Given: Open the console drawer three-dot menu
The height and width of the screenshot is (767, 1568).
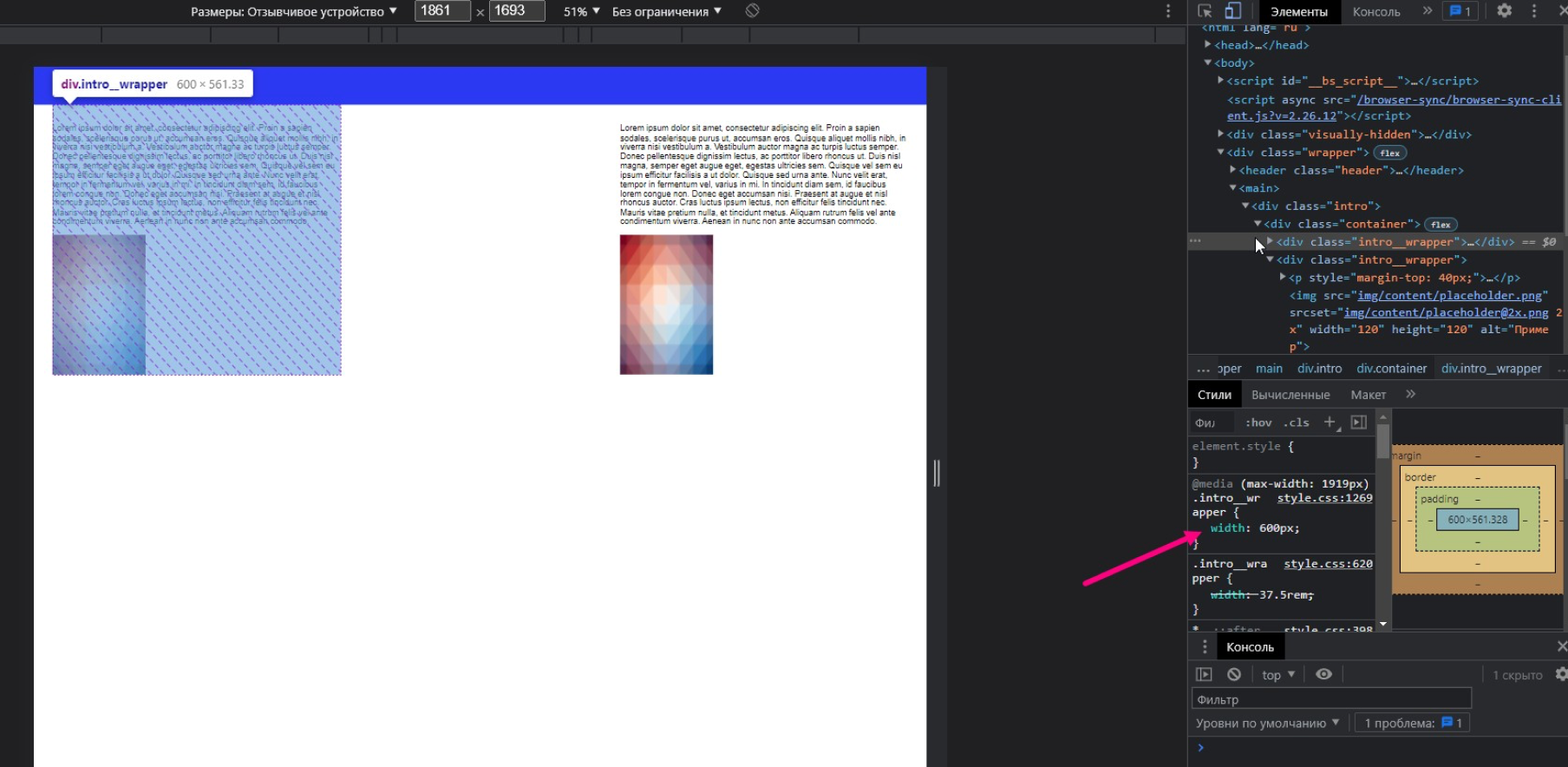Looking at the screenshot, I should click(x=1204, y=647).
